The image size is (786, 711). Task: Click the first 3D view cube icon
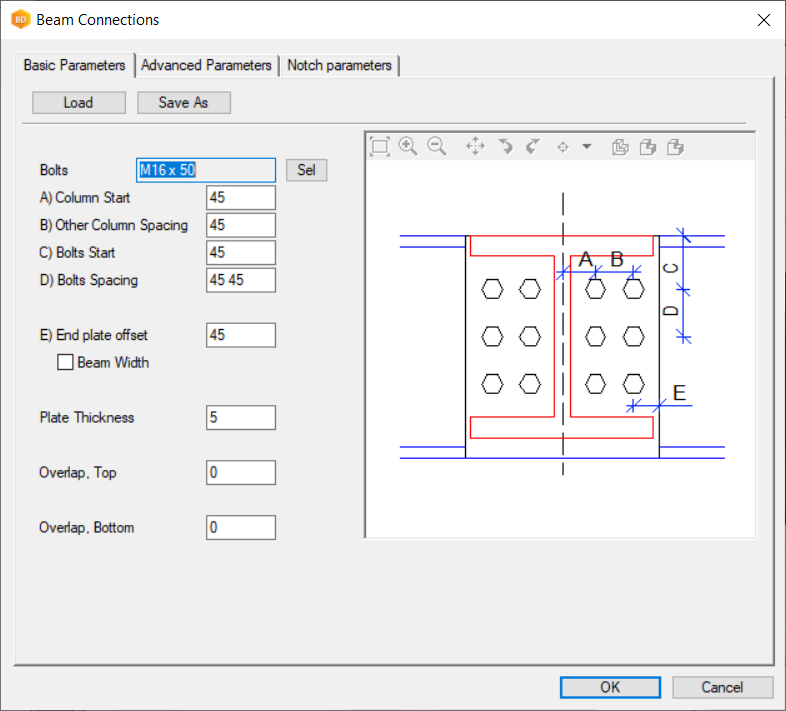point(620,147)
